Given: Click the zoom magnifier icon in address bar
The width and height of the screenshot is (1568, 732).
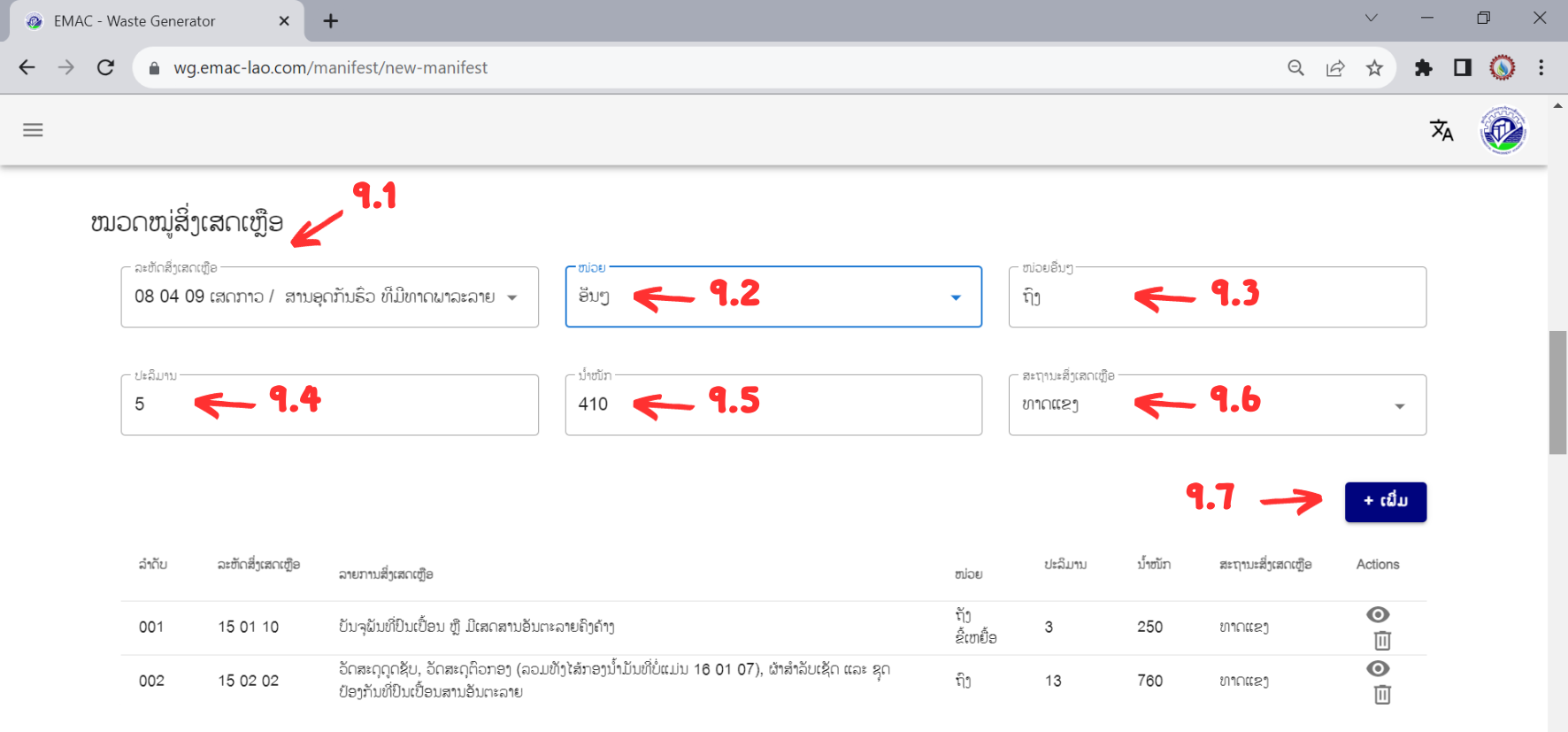Looking at the screenshot, I should point(1295,68).
